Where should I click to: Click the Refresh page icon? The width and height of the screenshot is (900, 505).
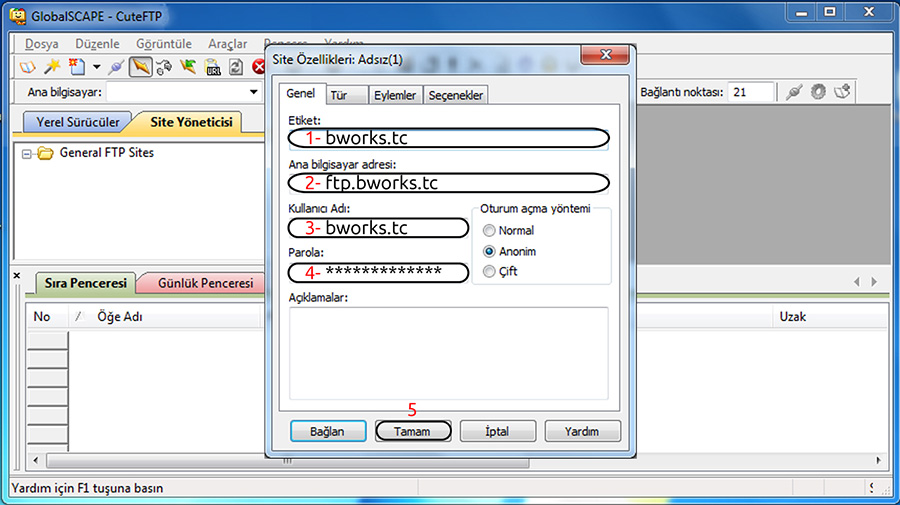236,67
